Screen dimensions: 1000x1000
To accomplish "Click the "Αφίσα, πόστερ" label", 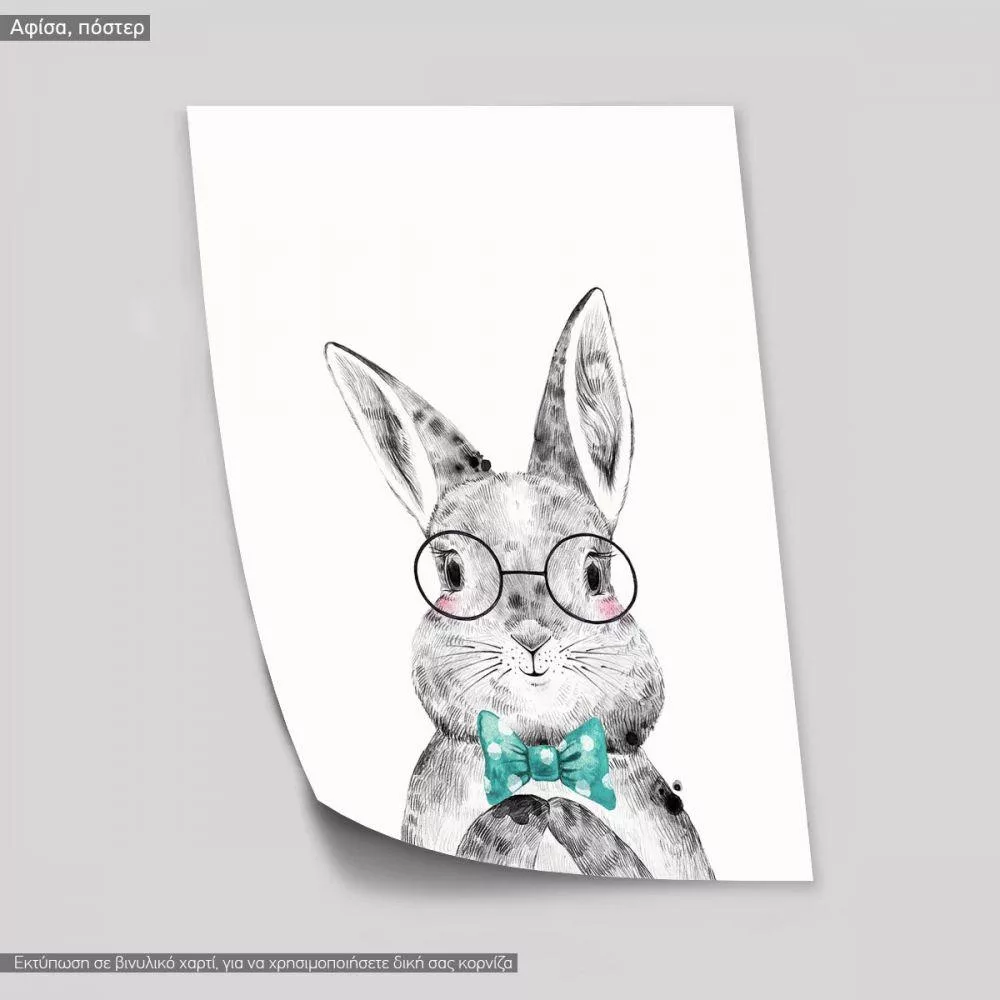I will point(77,28).
